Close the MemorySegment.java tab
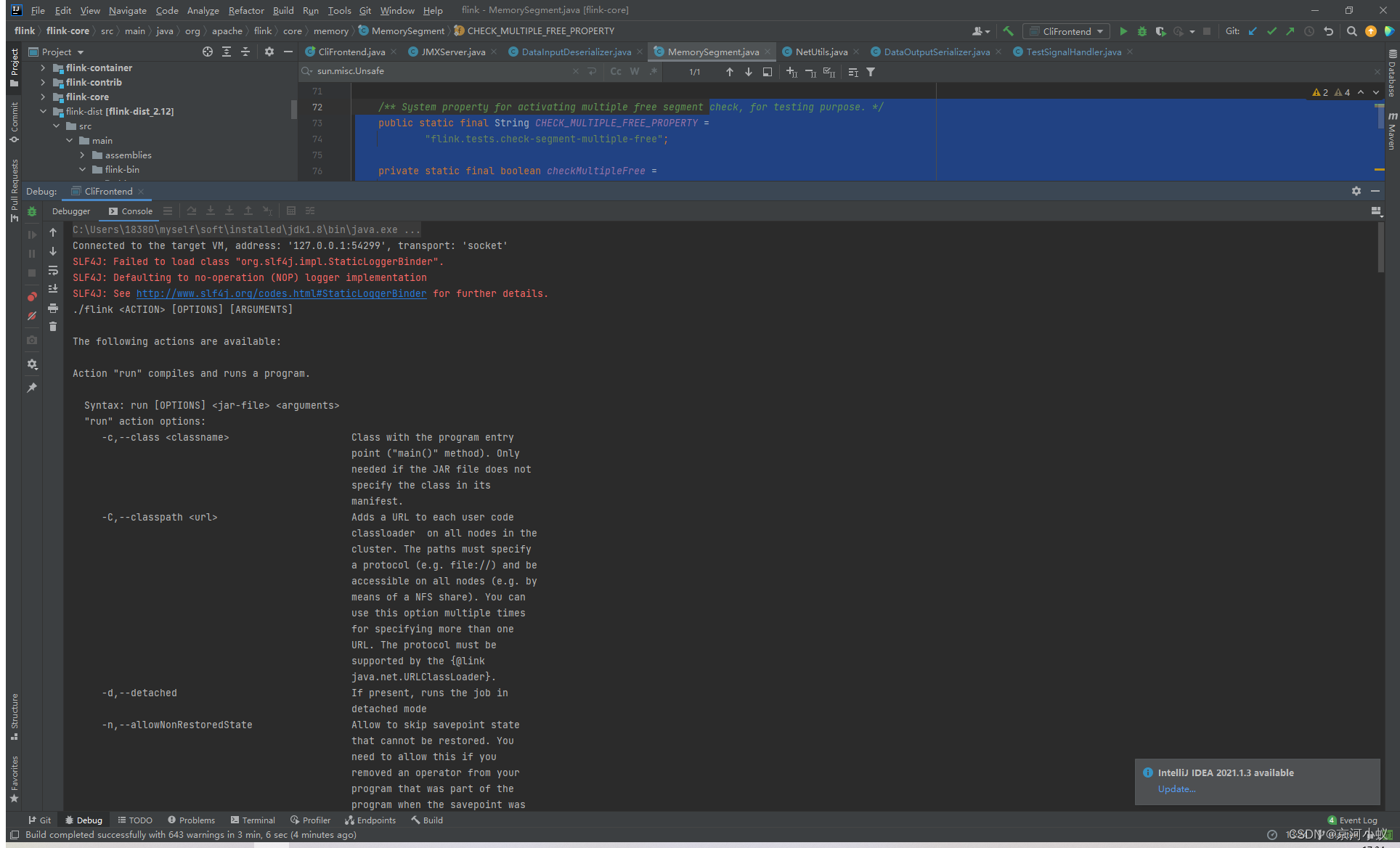 [768, 52]
